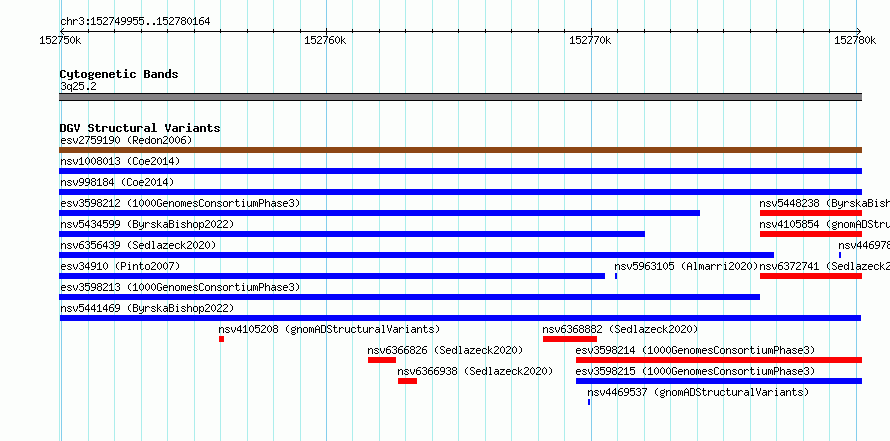The image size is (890, 441).
Task: Open nsv4469537 (gnomADStructuralVariants) label
Action: pos(698,392)
